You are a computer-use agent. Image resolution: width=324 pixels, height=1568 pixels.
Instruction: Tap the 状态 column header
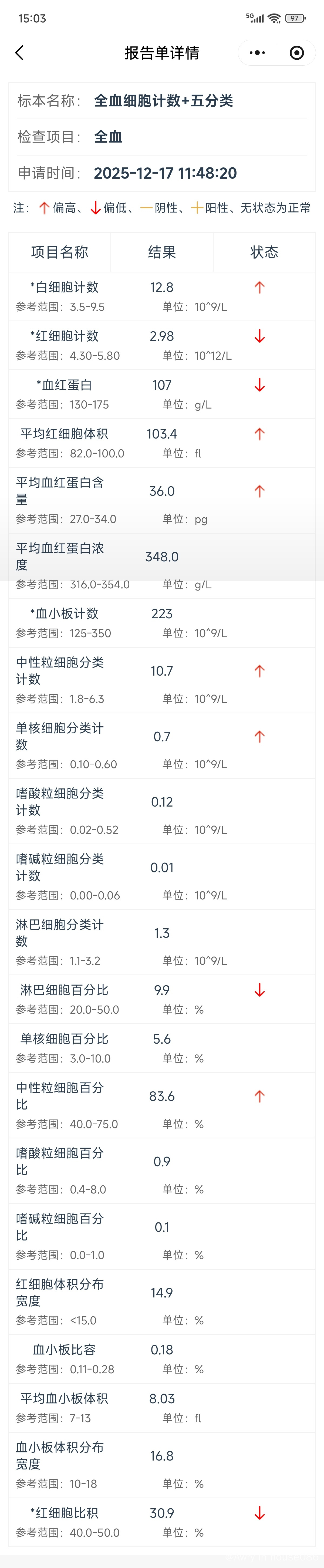click(x=264, y=252)
